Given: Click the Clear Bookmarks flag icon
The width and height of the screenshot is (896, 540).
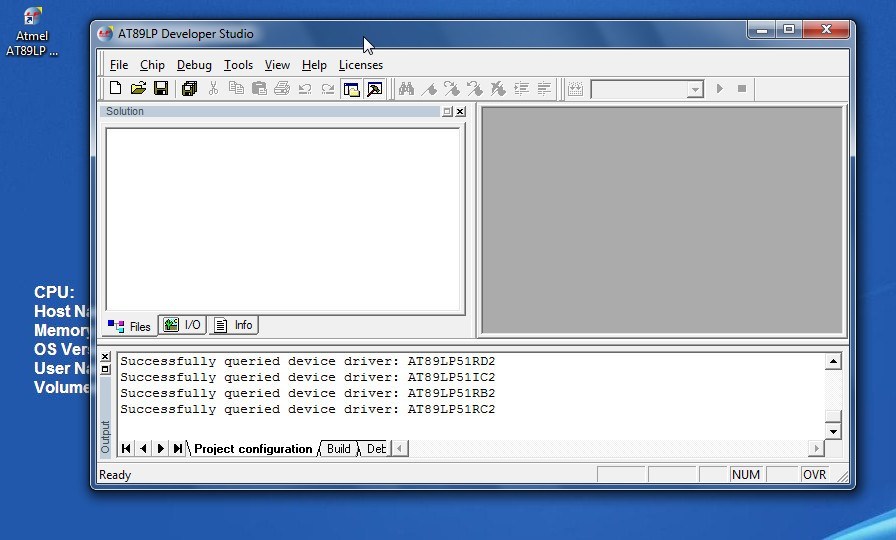Looking at the screenshot, I should tap(498, 89).
